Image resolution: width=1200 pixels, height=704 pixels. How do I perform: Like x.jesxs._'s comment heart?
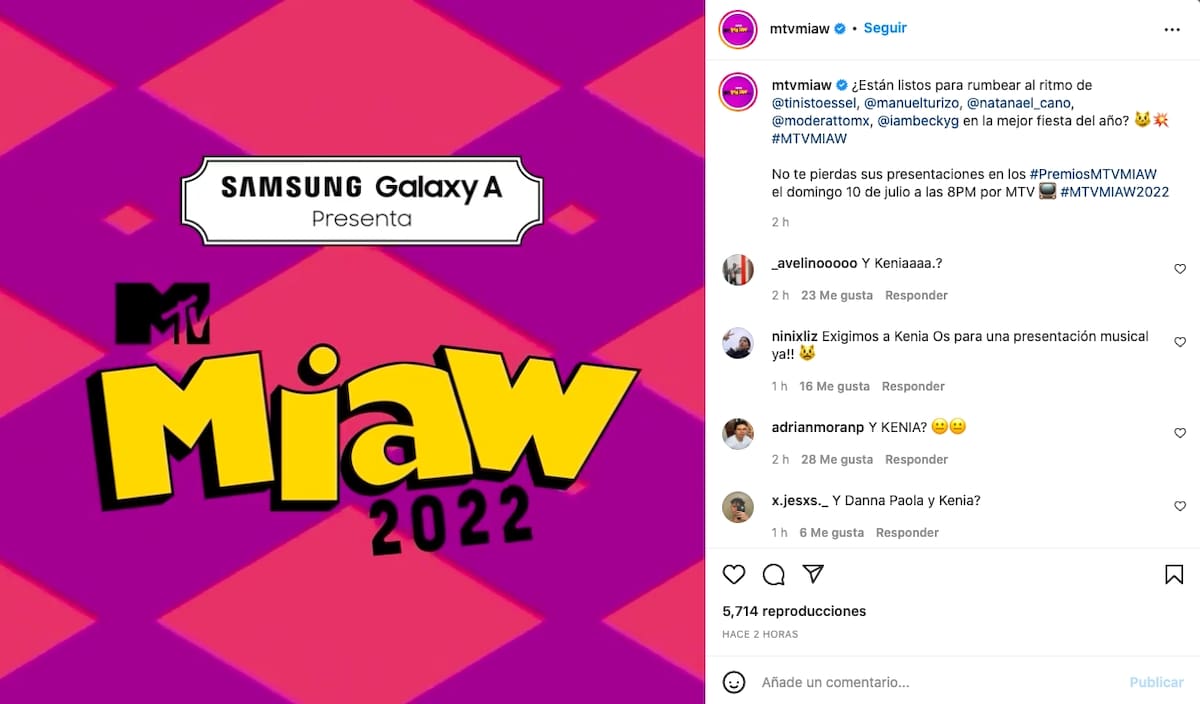coord(1180,506)
